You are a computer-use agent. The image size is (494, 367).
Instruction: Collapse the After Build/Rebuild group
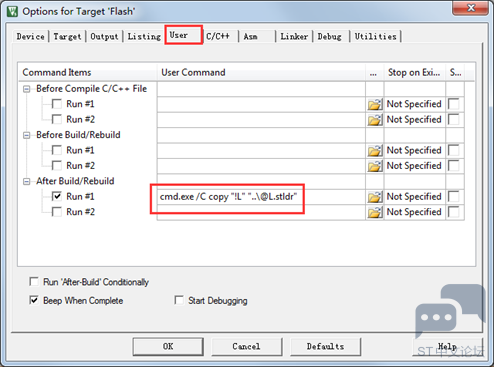(x=27, y=181)
